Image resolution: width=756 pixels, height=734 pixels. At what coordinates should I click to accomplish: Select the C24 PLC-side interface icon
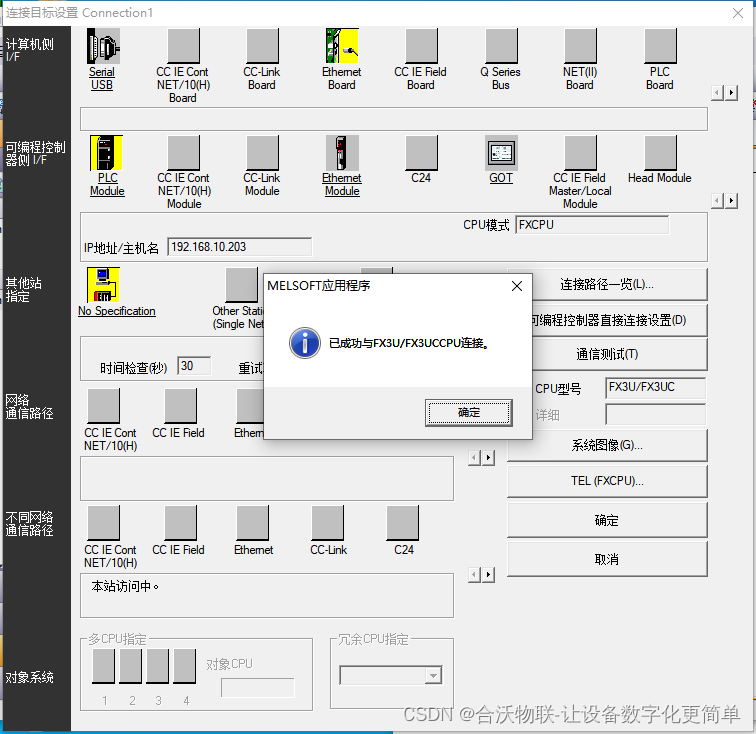(421, 153)
